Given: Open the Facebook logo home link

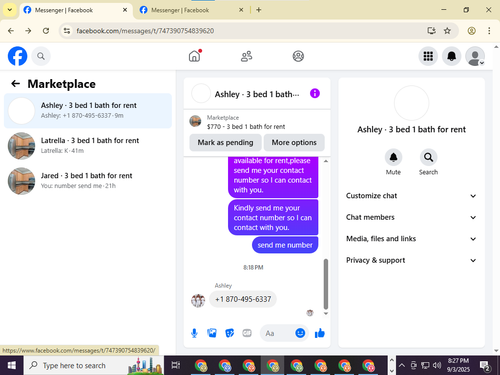Looking at the screenshot, I should coord(17,56).
